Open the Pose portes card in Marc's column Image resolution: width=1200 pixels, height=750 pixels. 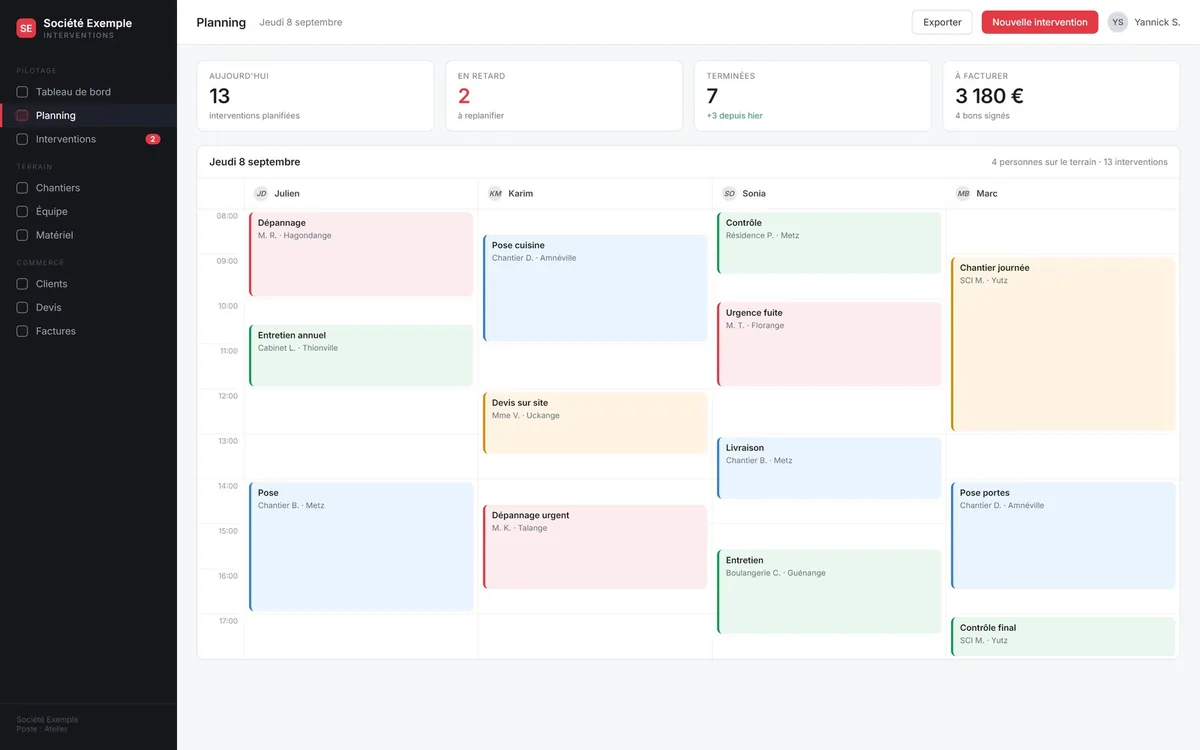[1063, 536]
